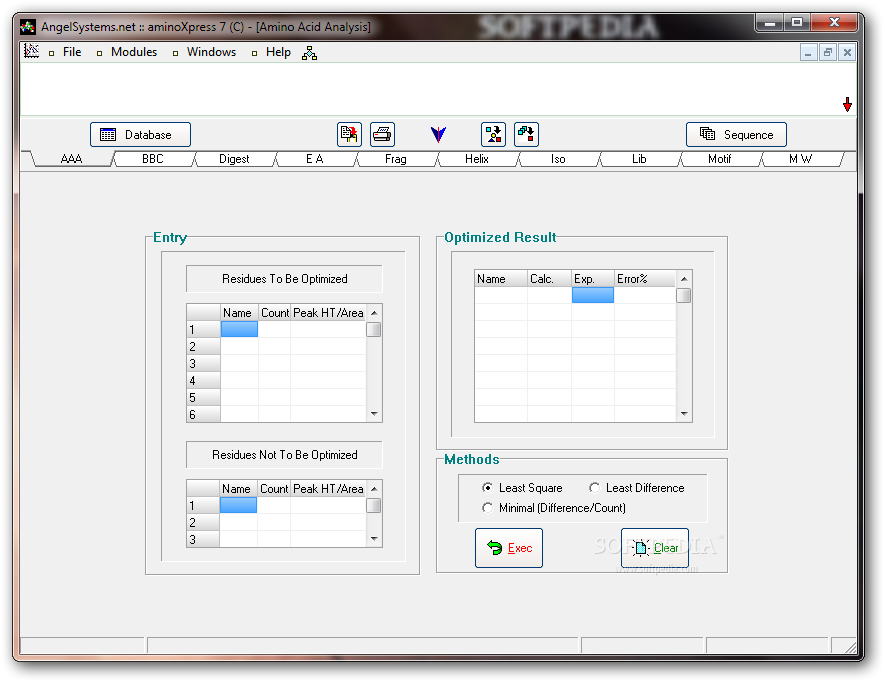Click Error% column header in Optimized Result

(645, 279)
